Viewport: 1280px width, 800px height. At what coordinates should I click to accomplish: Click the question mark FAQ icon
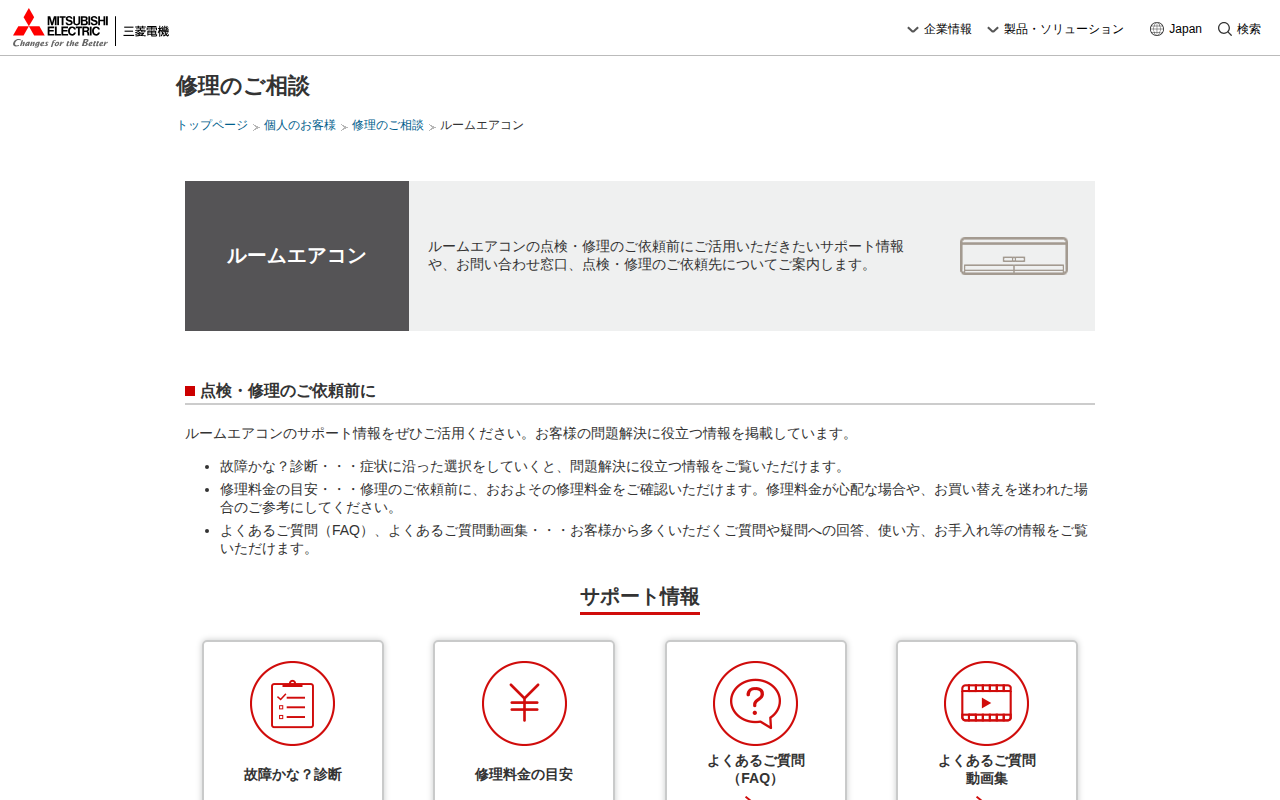(755, 703)
